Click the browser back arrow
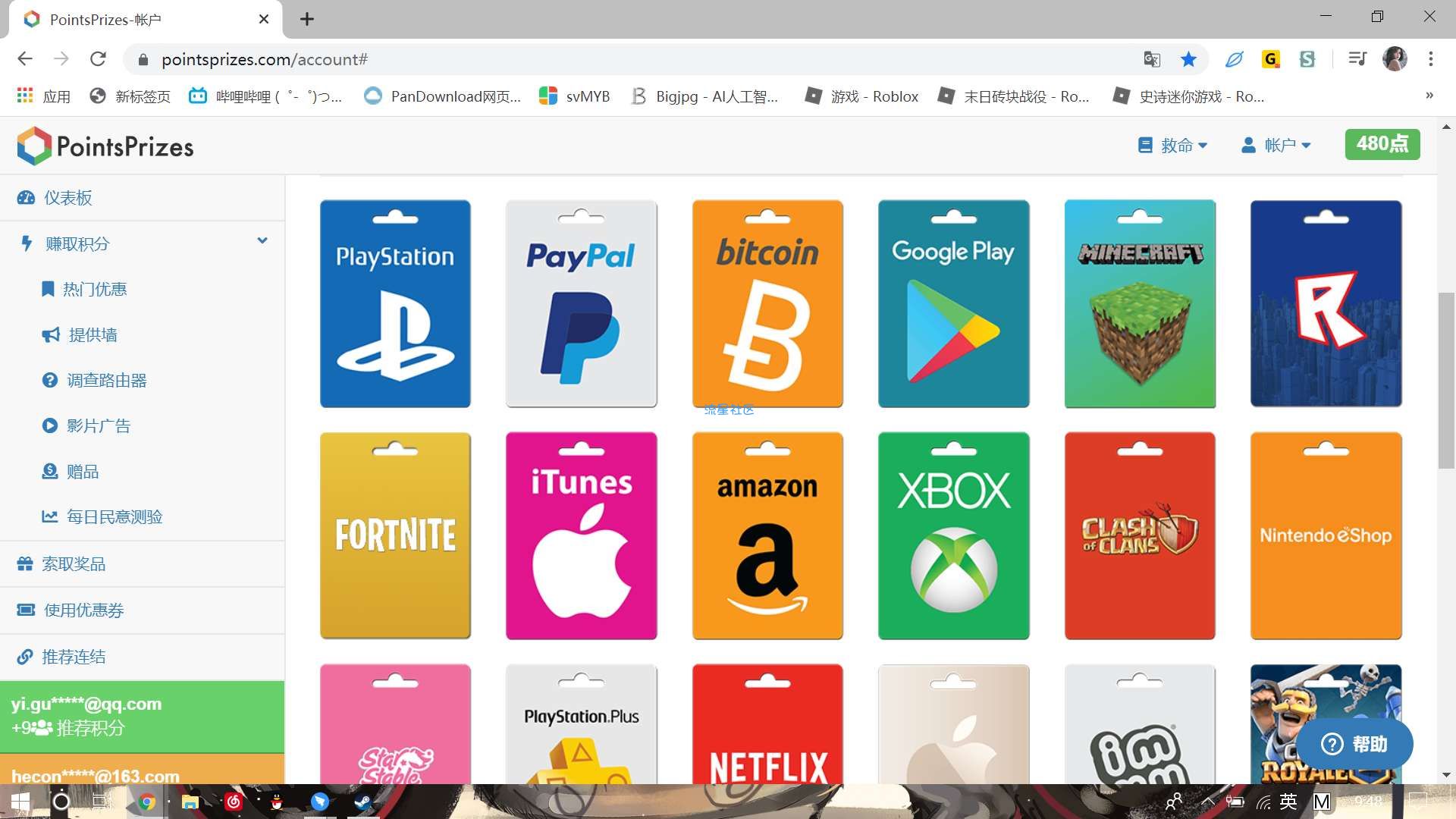This screenshot has width=1456, height=819. point(25,59)
